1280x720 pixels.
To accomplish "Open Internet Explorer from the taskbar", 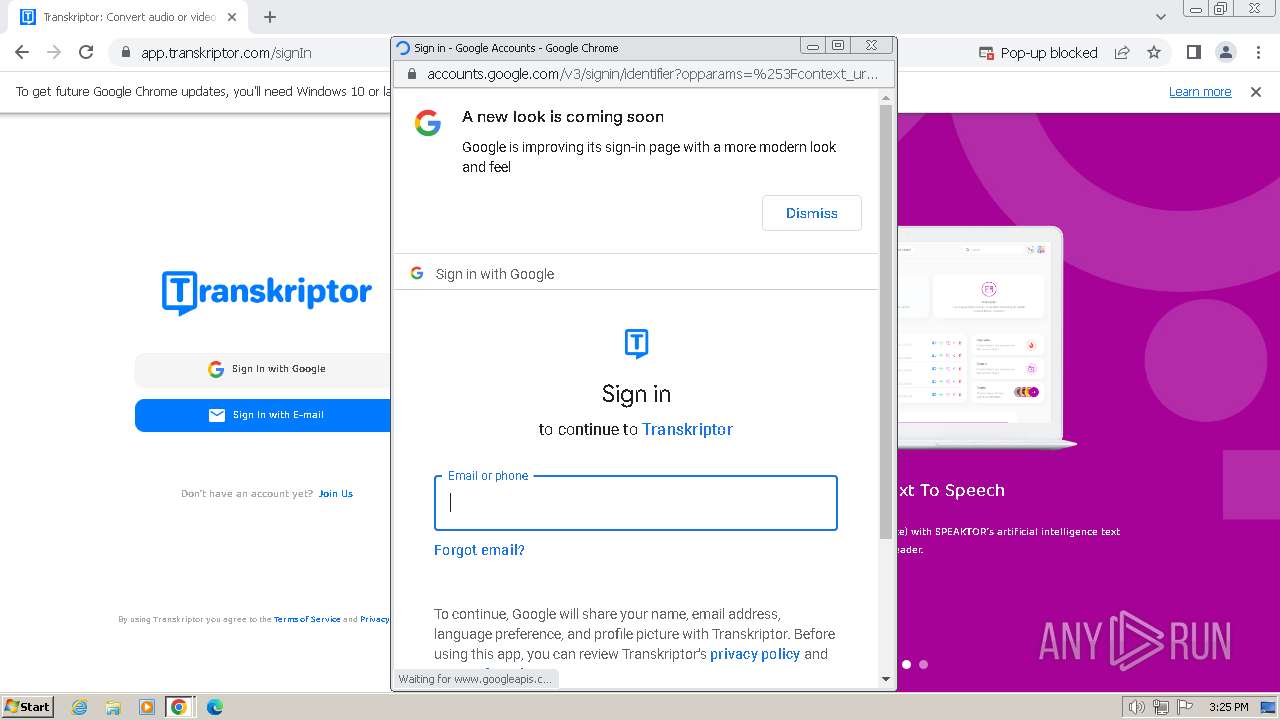I will pos(80,707).
